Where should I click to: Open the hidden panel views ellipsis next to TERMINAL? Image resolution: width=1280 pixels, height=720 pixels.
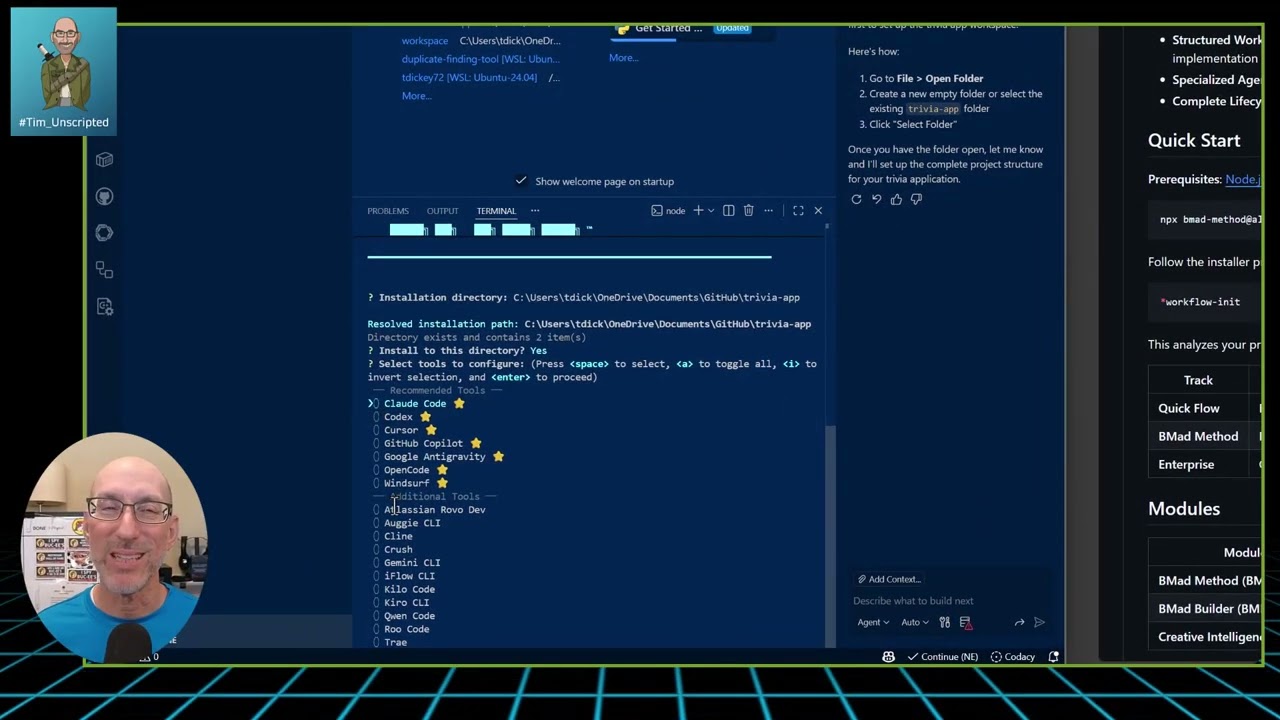(535, 211)
